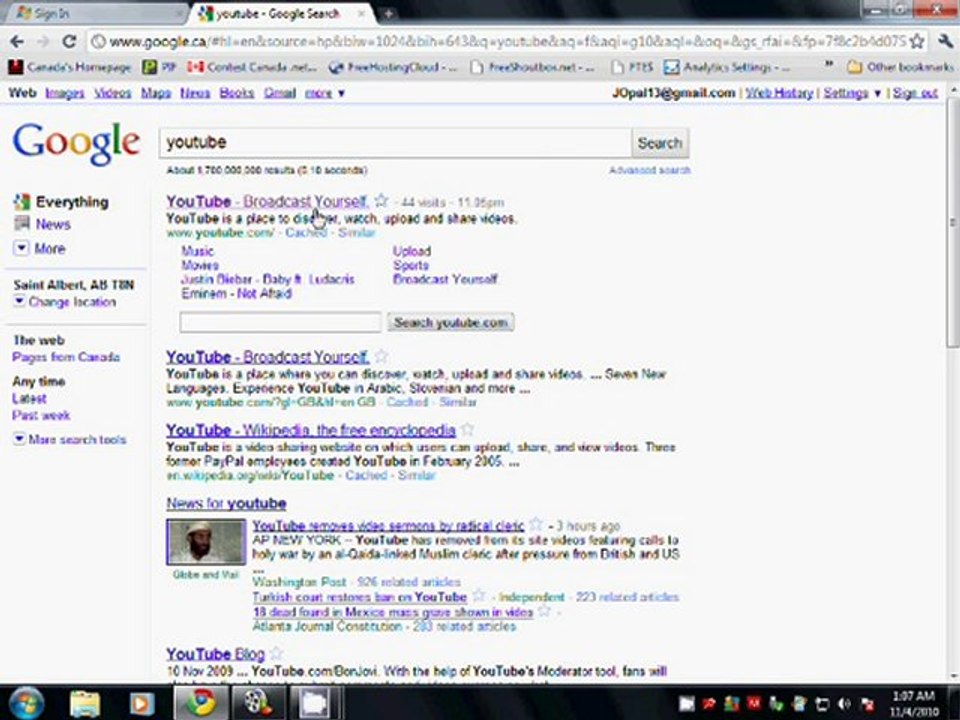The height and width of the screenshot is (720, 960).
Task: Click the Google search input field
Action: tap(395, 143)
